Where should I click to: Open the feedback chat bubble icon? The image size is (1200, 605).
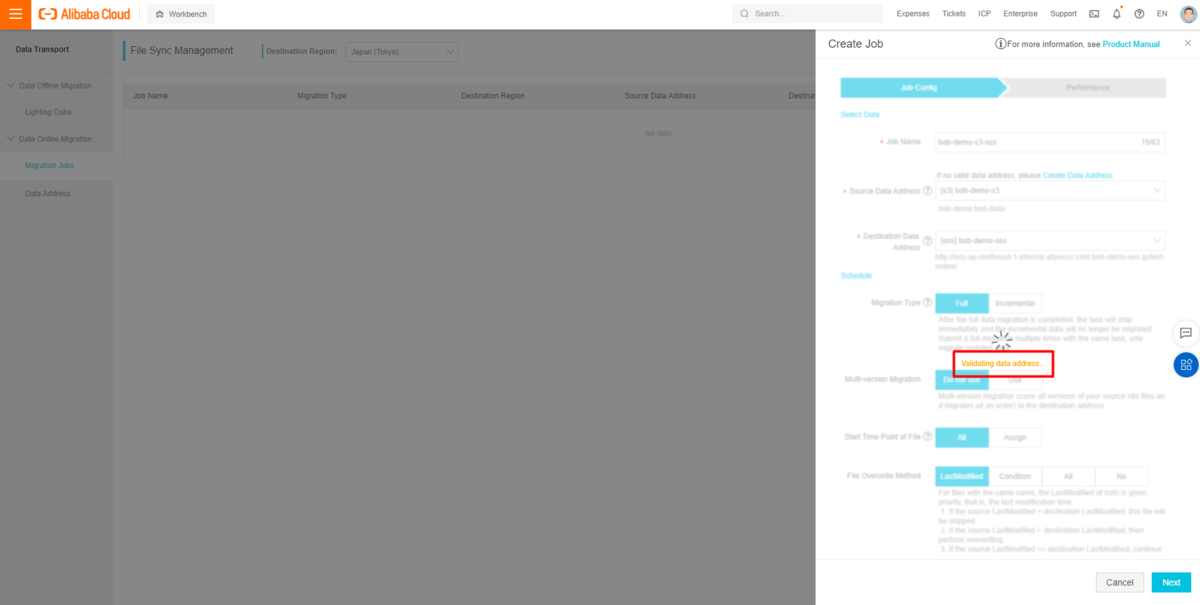[x=1186, y=333]
